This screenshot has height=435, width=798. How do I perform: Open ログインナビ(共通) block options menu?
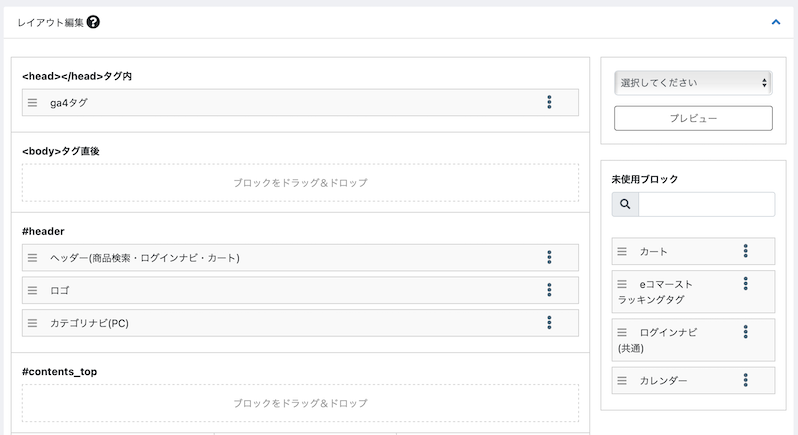click(x=746, y=332)
